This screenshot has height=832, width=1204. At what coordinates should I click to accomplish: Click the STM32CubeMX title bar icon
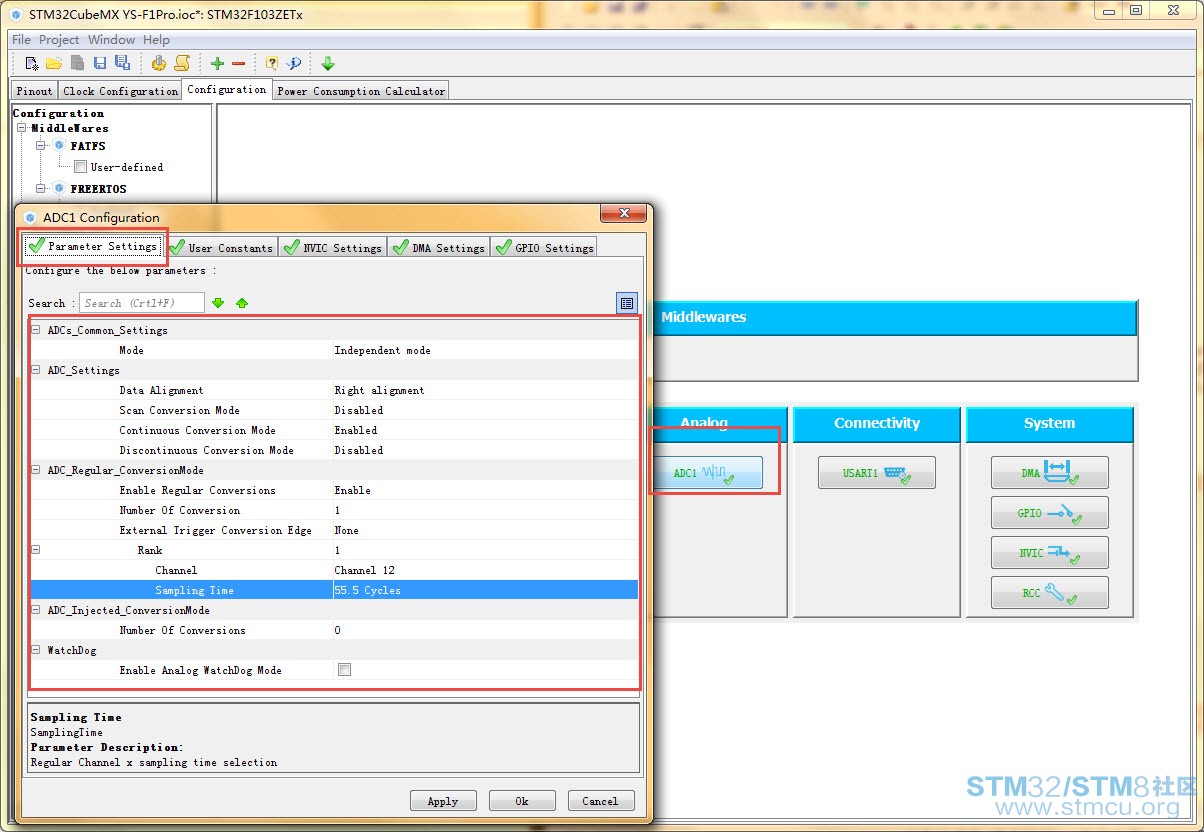click(16, 15)
